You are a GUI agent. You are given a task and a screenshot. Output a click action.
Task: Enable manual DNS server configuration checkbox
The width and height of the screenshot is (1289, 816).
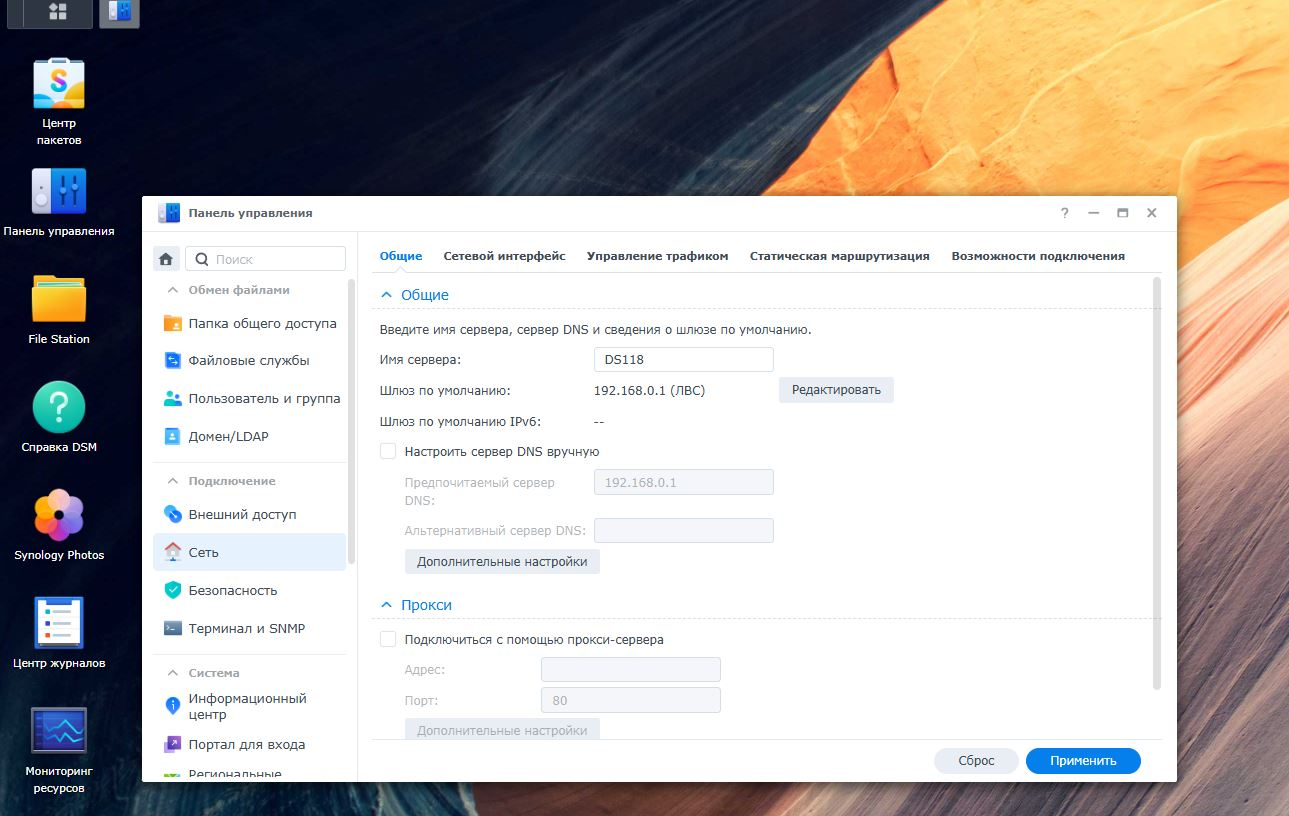388,452
